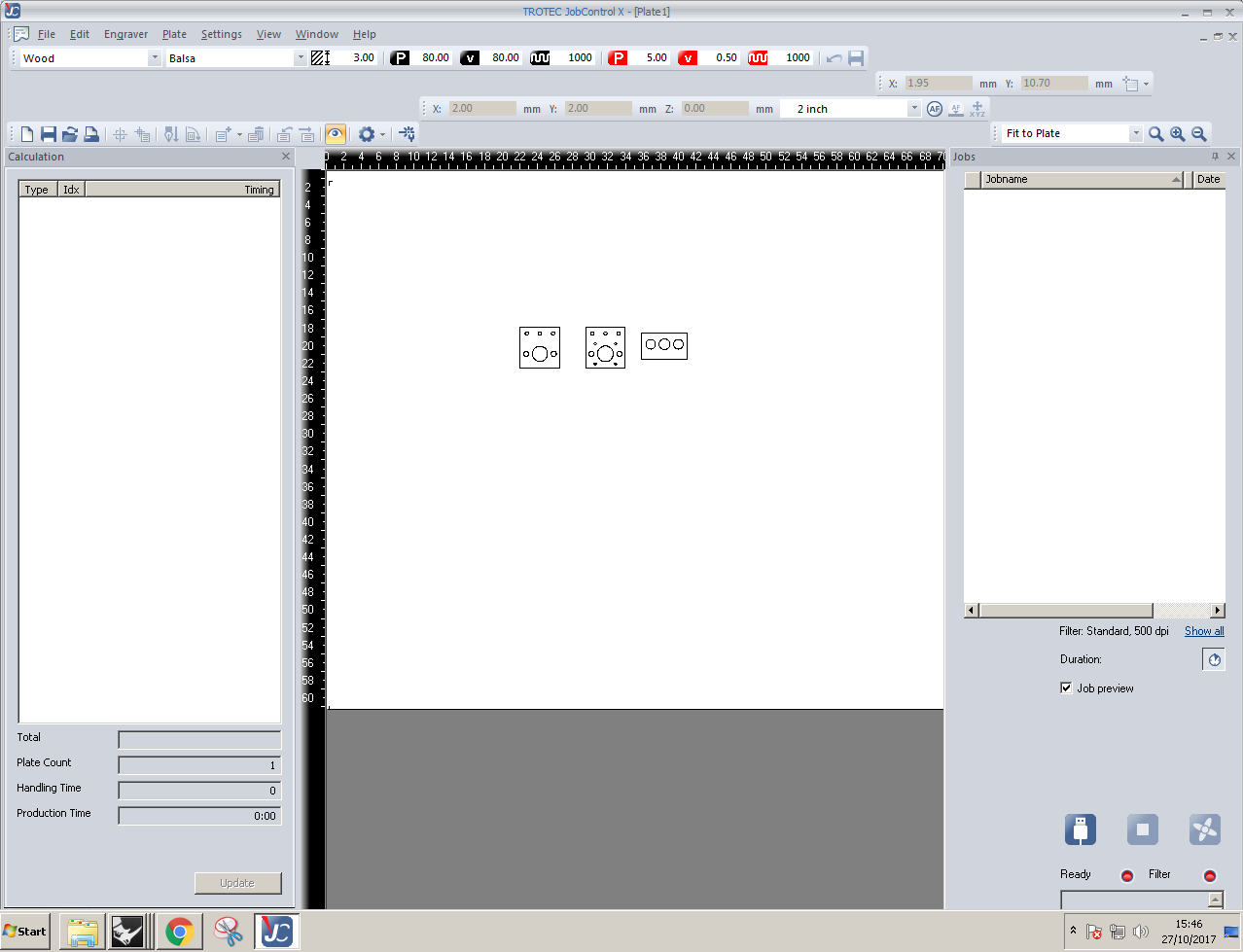The image size is (1243, 952).
Task: Toggle the Job preview checkbox
Action: tap(1066, 688)
